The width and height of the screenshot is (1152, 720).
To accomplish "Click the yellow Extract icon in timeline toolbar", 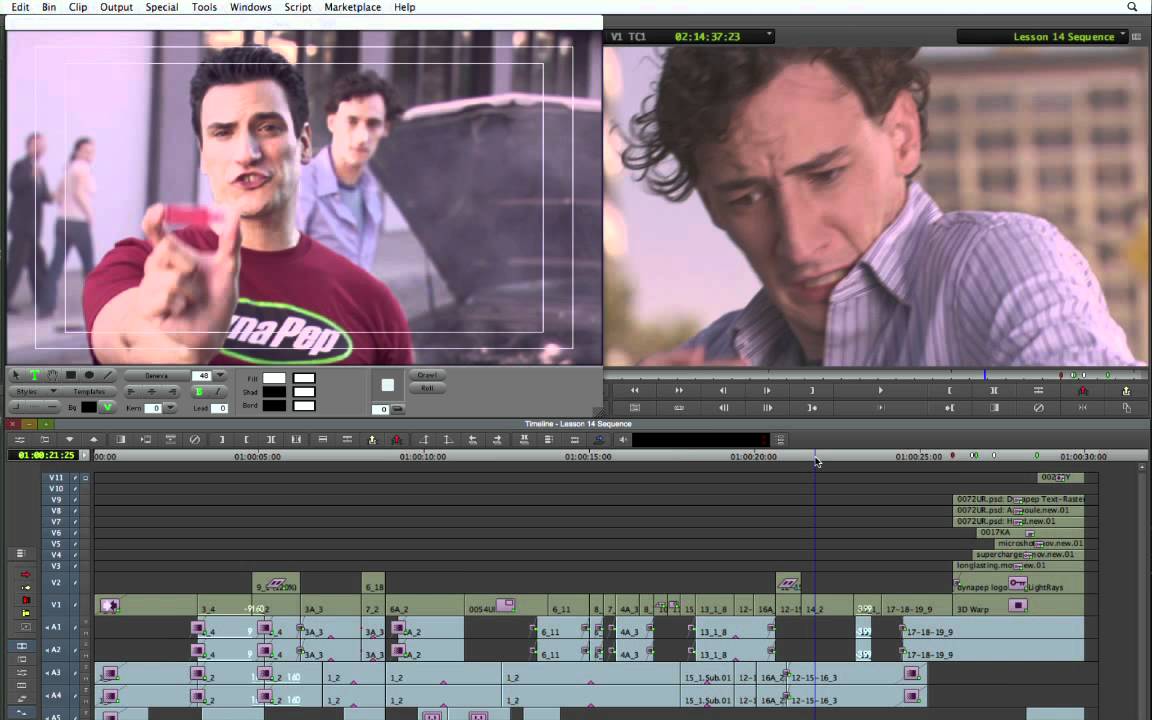I will (x=372, y=439).
